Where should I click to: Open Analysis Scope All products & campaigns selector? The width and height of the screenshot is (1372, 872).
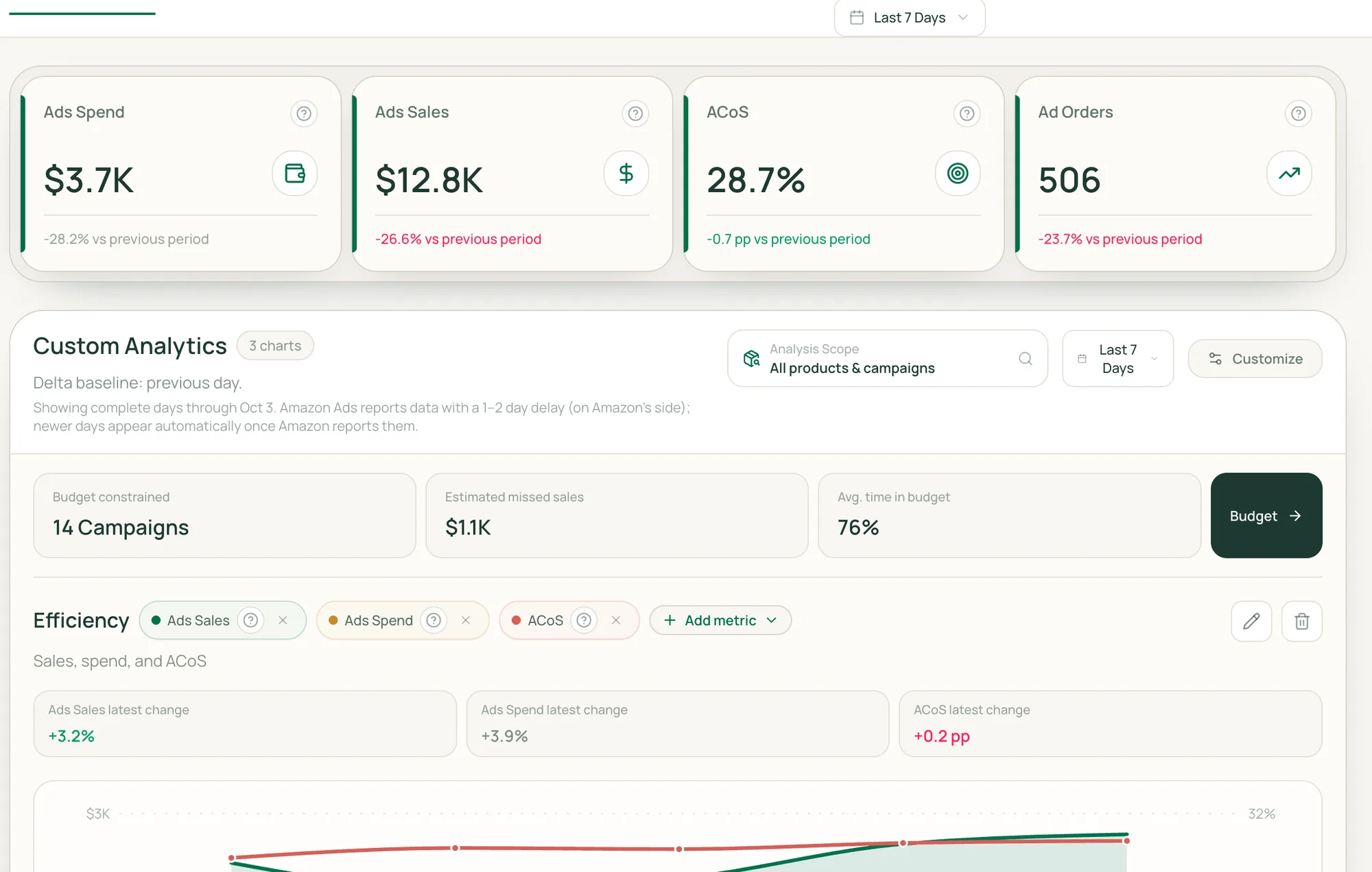coord(888,359)
